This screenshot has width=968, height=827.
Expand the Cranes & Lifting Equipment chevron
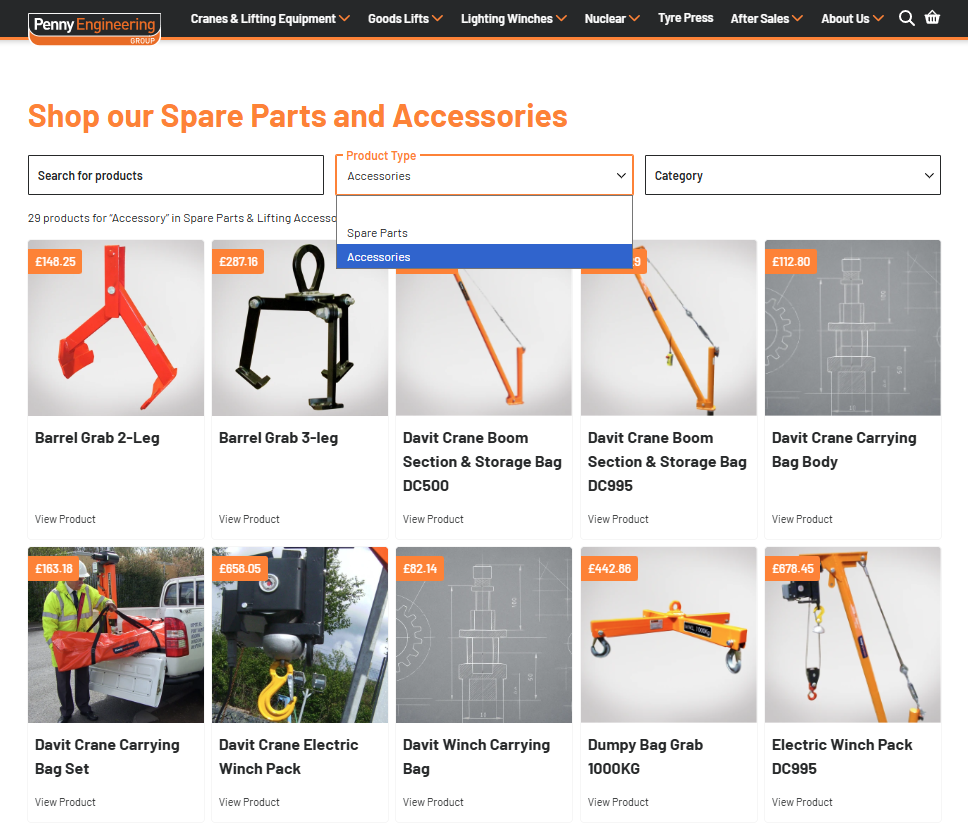343,18
